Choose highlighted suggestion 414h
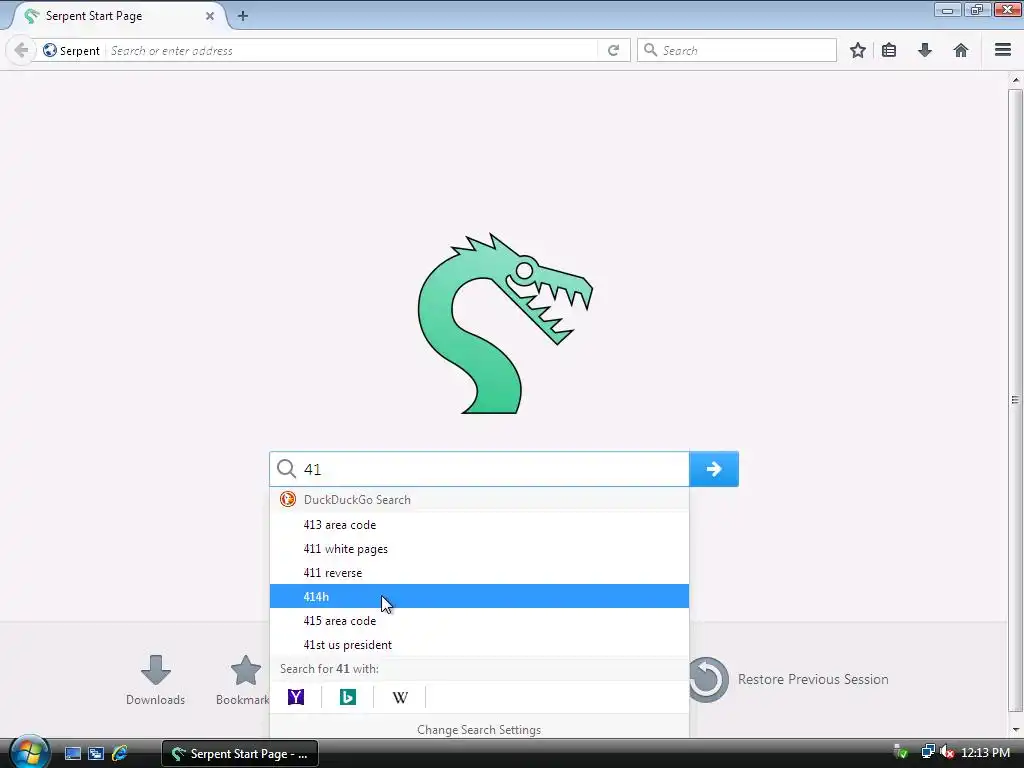Viewport: 1024px width, 768px height. 479,596
